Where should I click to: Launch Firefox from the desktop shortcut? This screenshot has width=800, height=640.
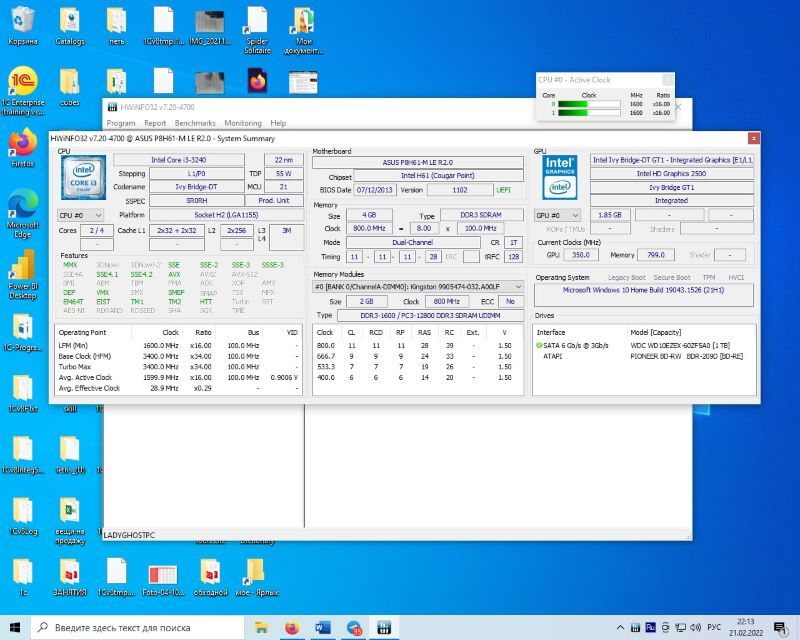22,148
